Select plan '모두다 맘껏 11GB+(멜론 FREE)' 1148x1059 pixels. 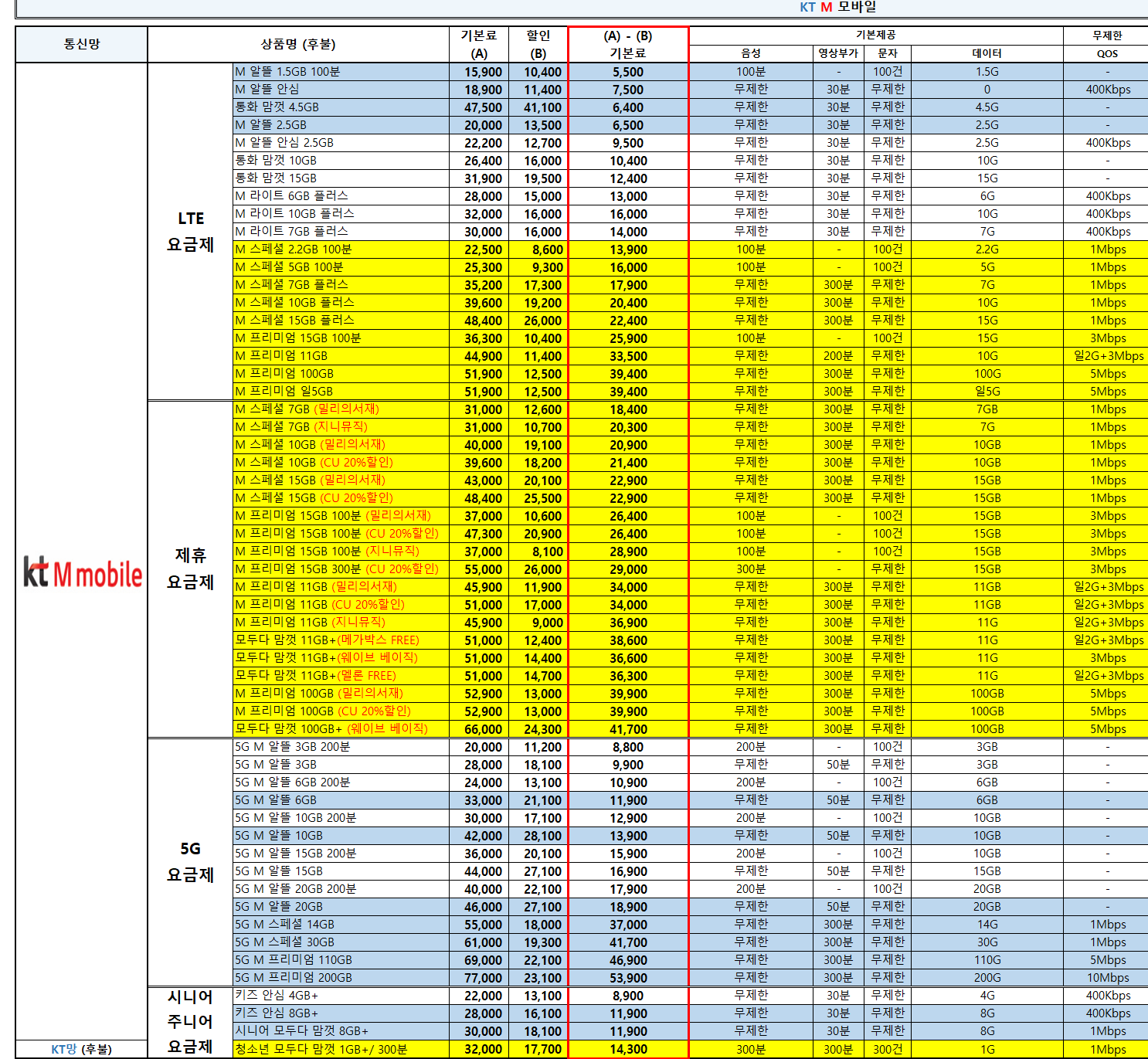click(x=341, y=676)
